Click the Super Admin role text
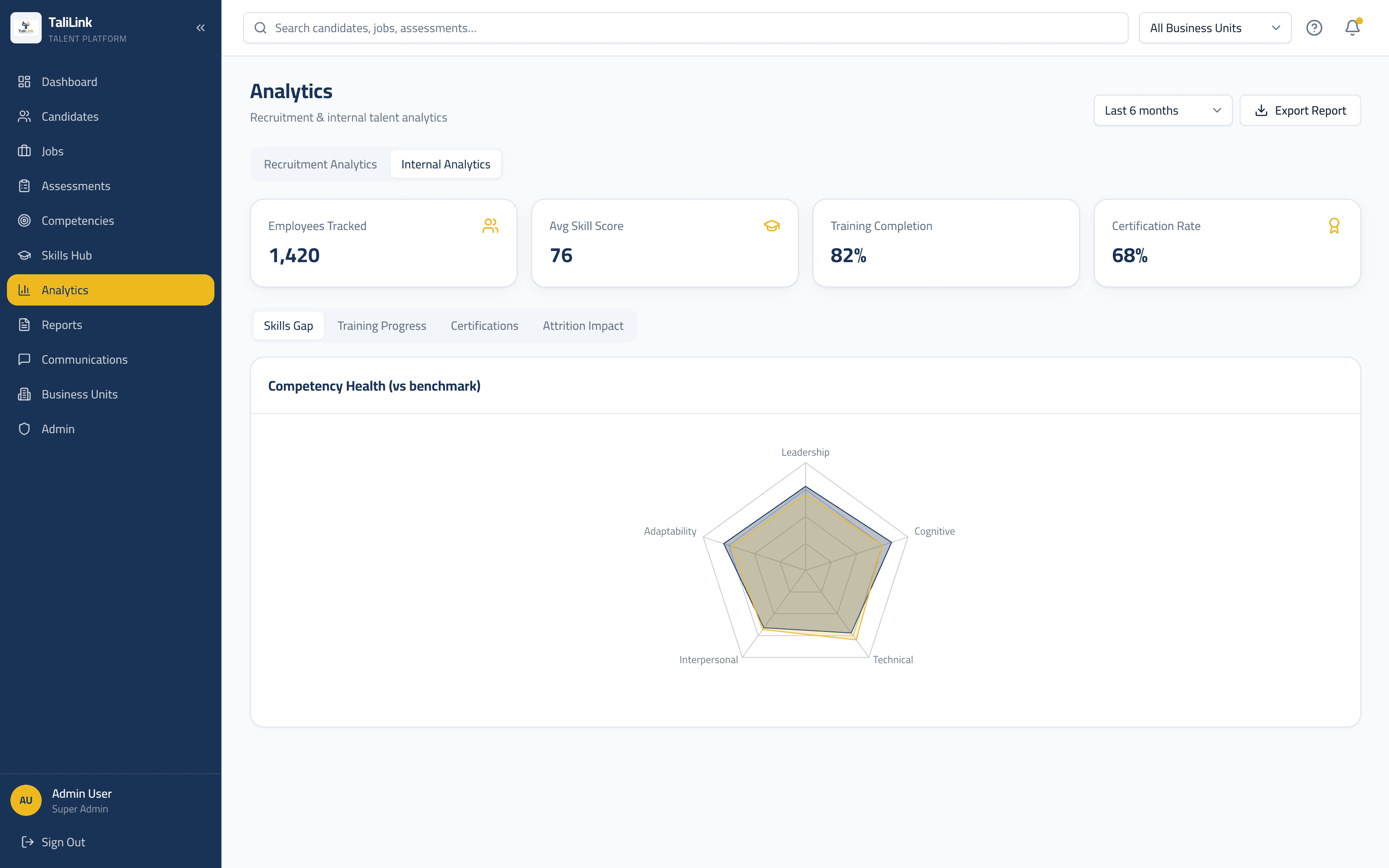1389x868 pixels. tap(80, 808)
